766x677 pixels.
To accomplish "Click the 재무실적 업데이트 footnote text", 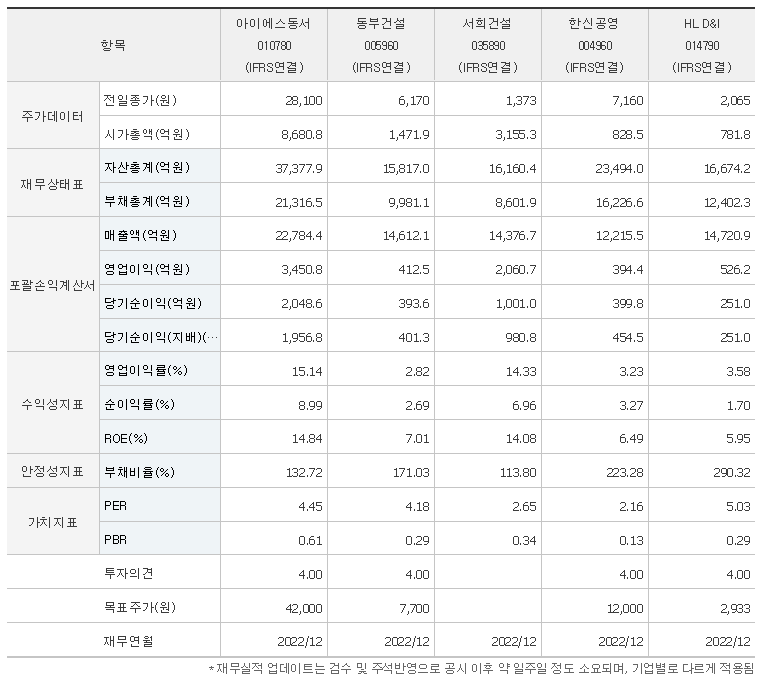I will pos(481,668).
